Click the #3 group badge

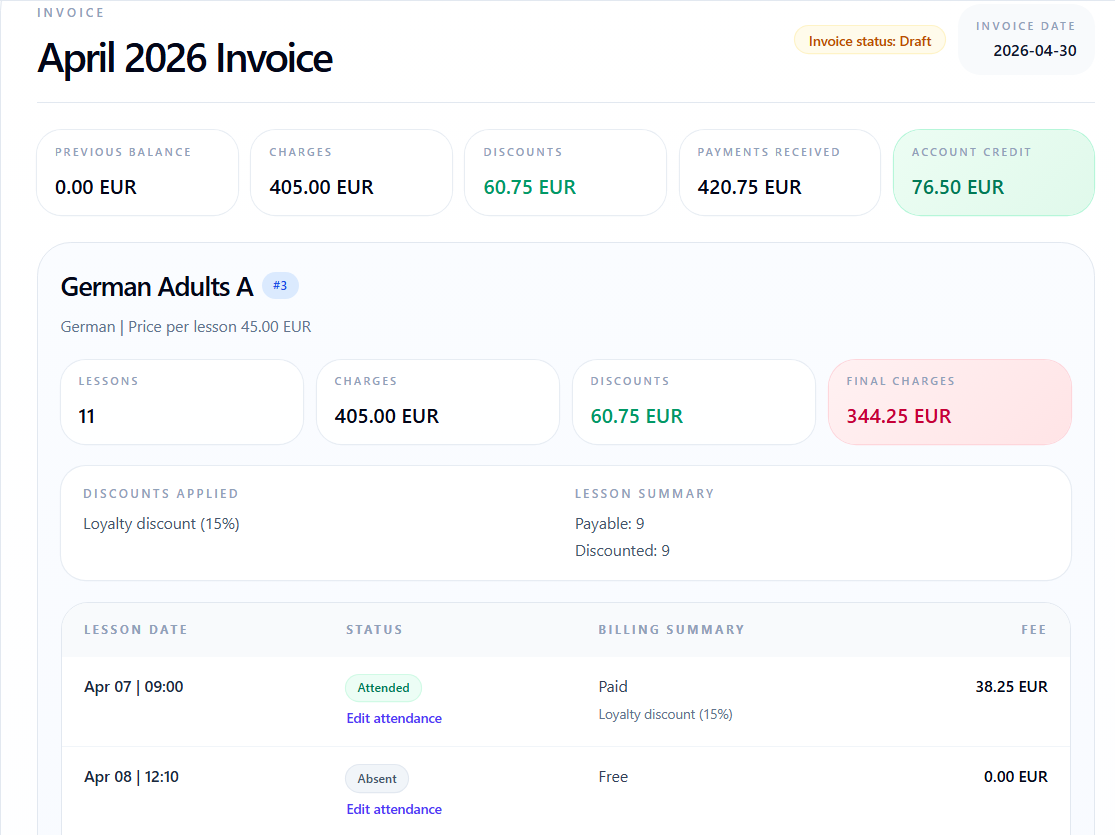(280, 286)
